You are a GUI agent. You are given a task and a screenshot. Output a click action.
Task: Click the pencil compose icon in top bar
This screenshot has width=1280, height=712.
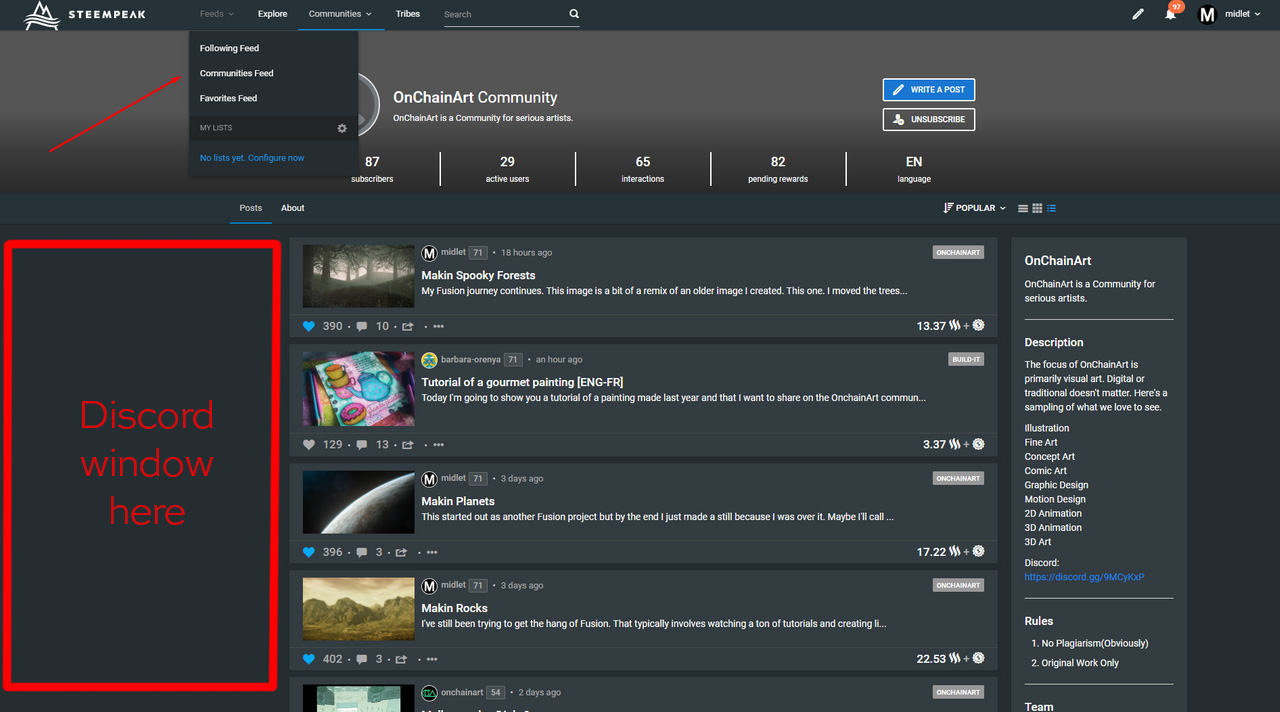1137,15
